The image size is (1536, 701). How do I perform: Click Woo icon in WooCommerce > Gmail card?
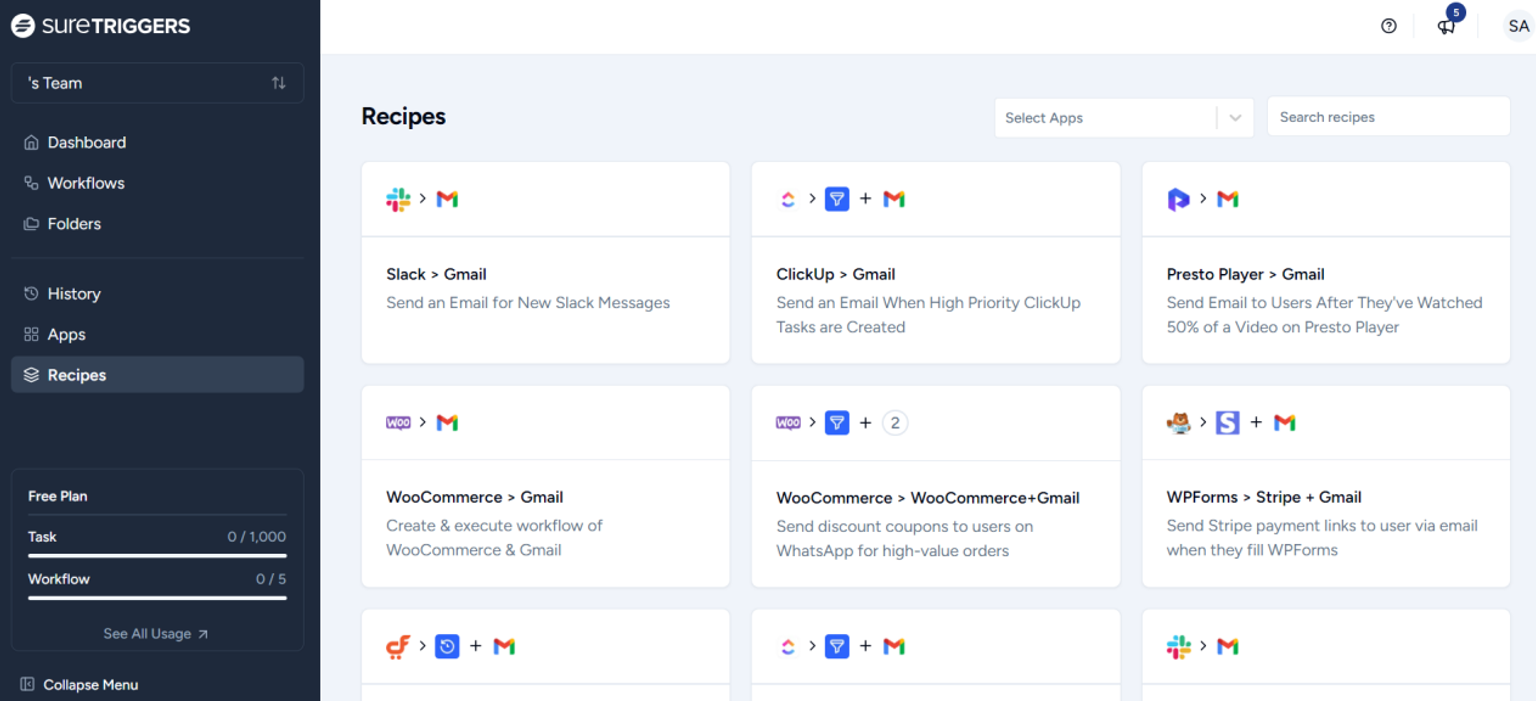(398, 423)
